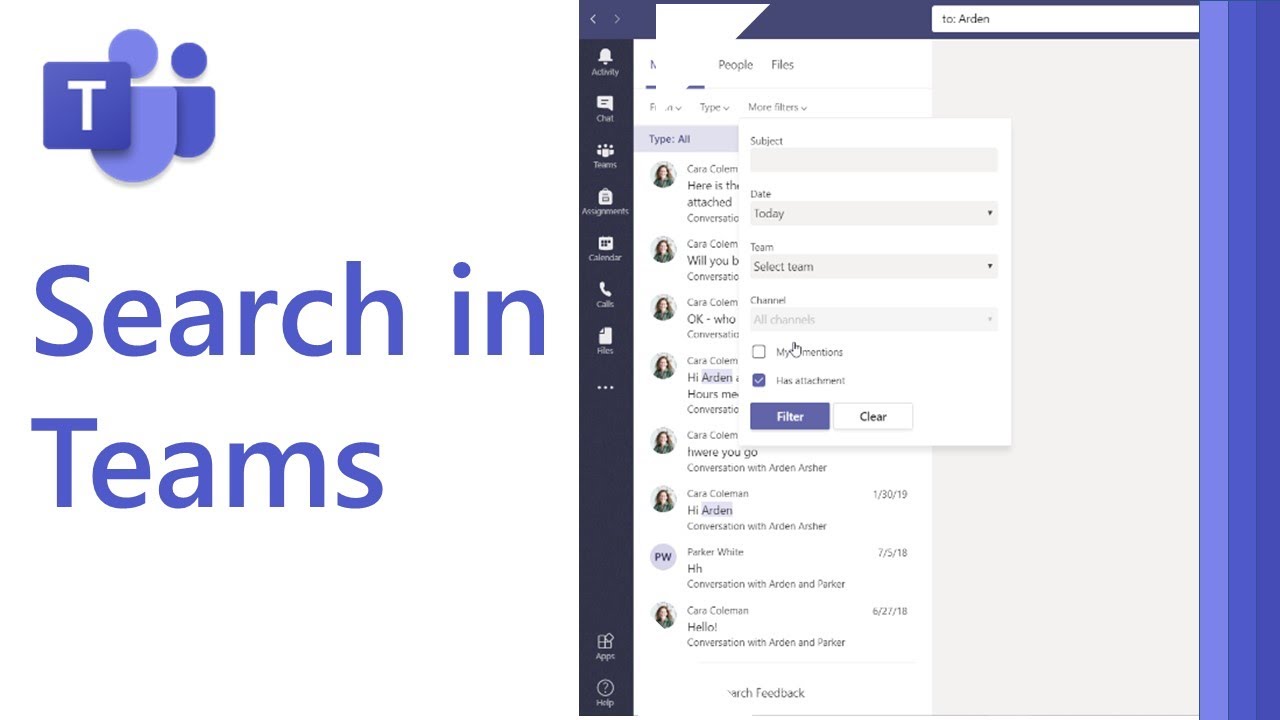Enable the My mentions checkbox
Screen dimensions: 1280x720
coord(759,352)
